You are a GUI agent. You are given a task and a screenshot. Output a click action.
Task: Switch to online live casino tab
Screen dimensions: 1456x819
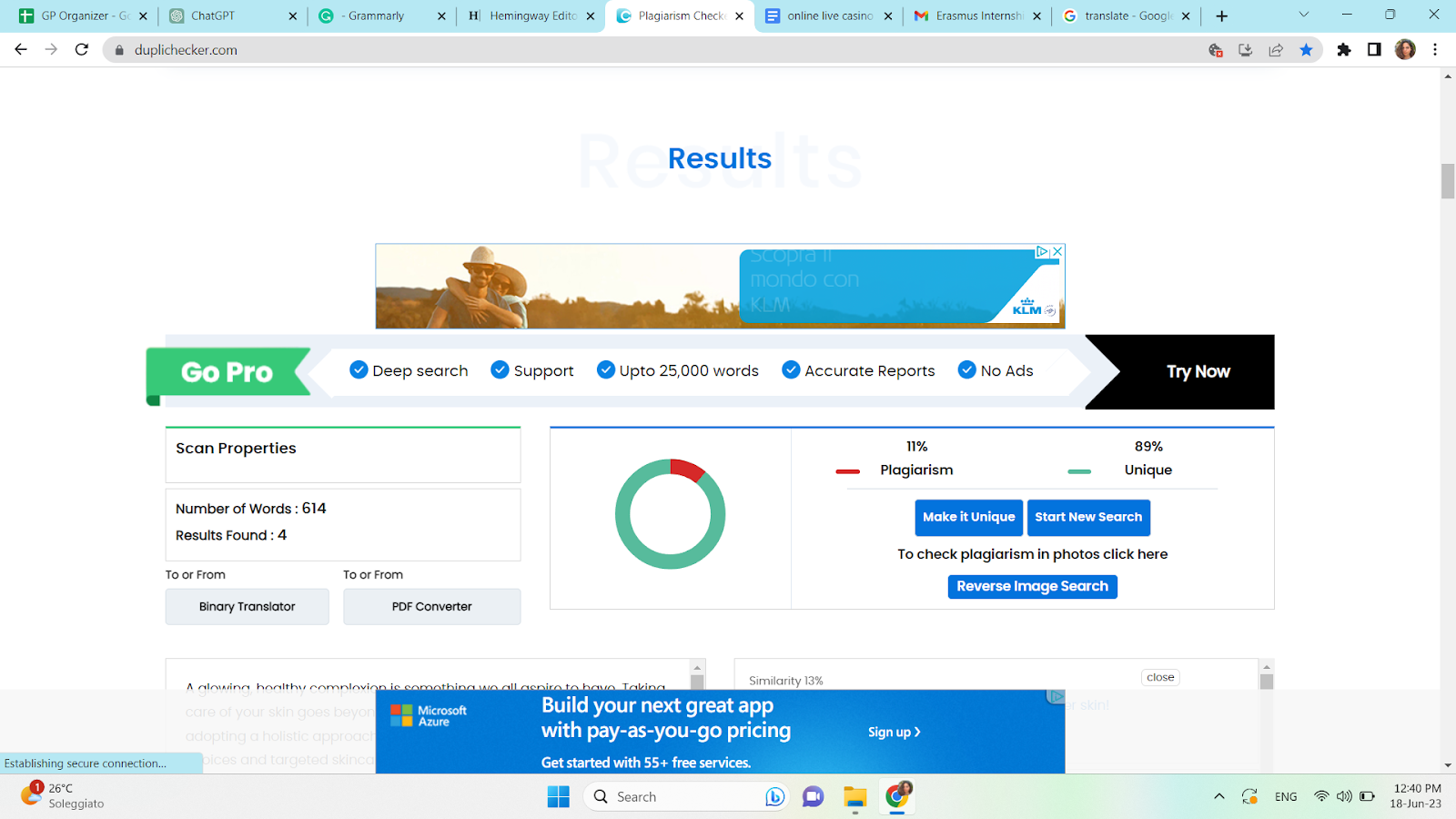click(x=829, y=16)
